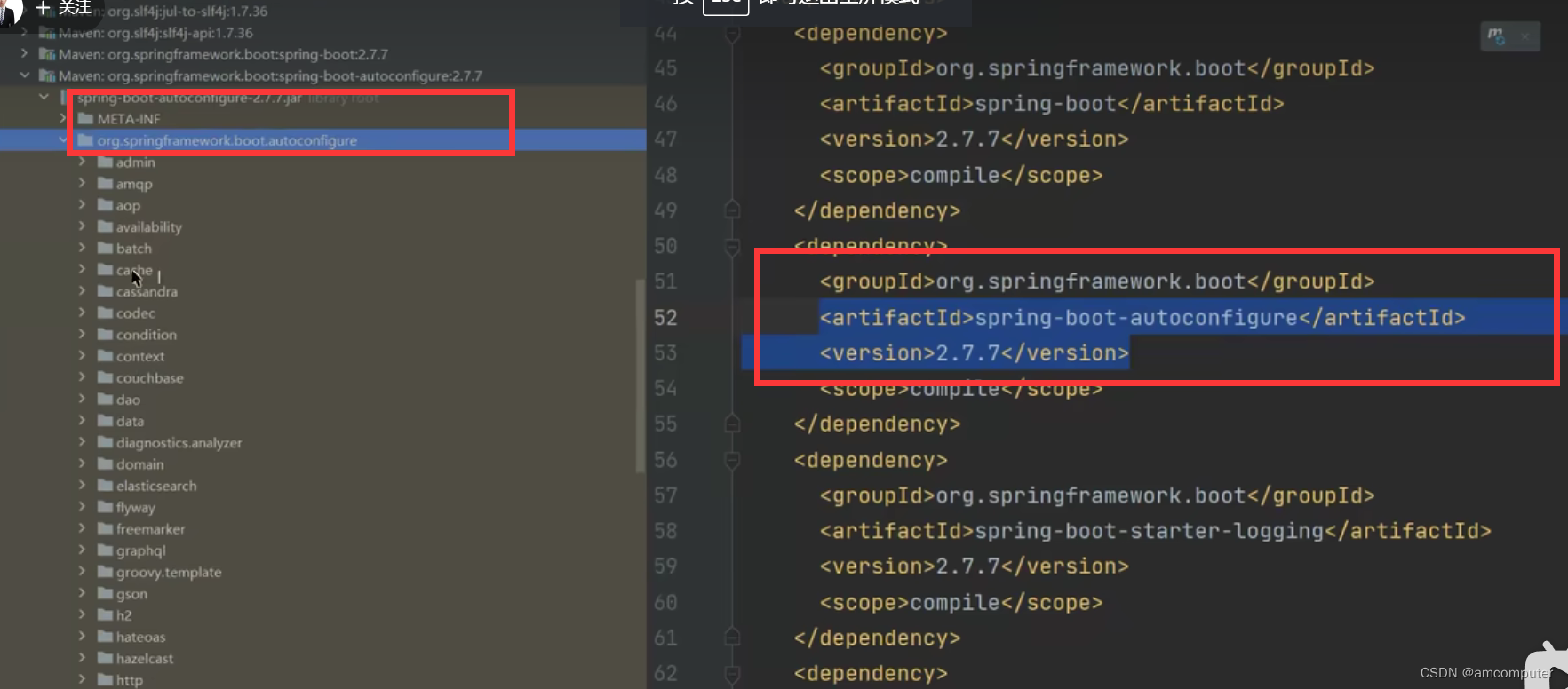Click the groupId text on line 45
The image size is (1568, 689).
[1091, 68]
